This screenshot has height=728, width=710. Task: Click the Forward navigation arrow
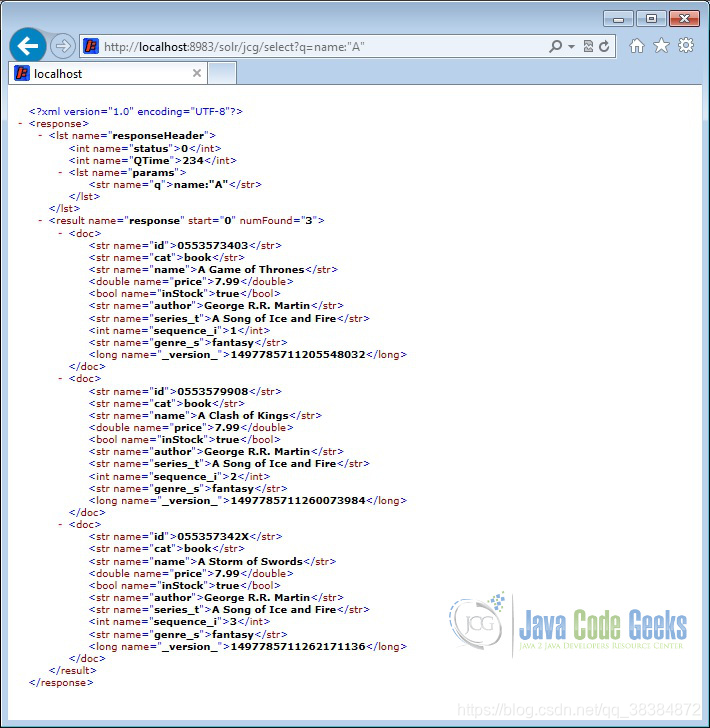(x=63, y=46)
